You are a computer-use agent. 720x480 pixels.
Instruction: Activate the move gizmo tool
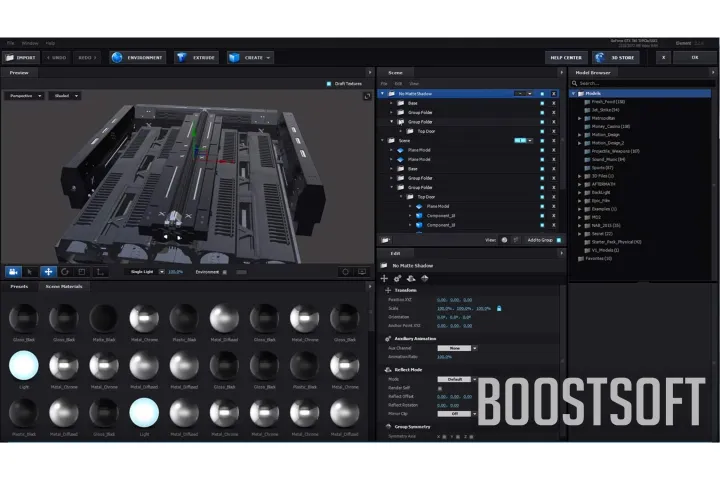[48, 272]
